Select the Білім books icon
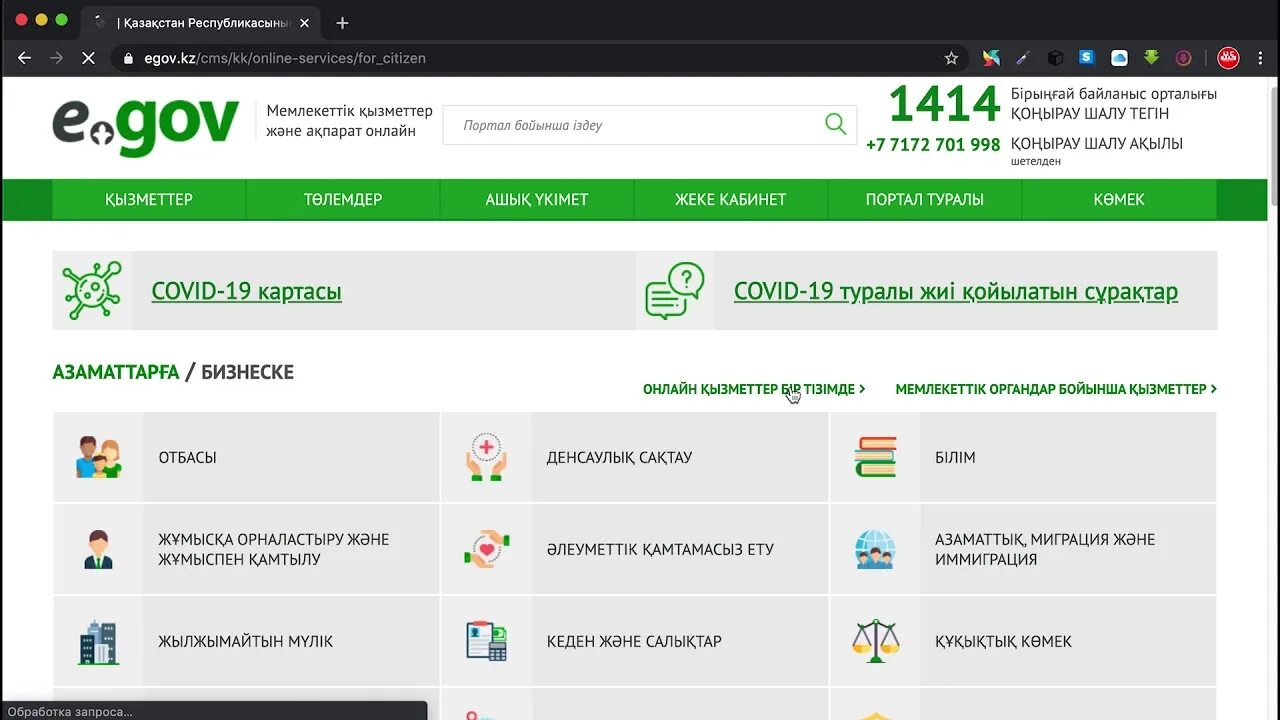 click(x=875, y=457)
